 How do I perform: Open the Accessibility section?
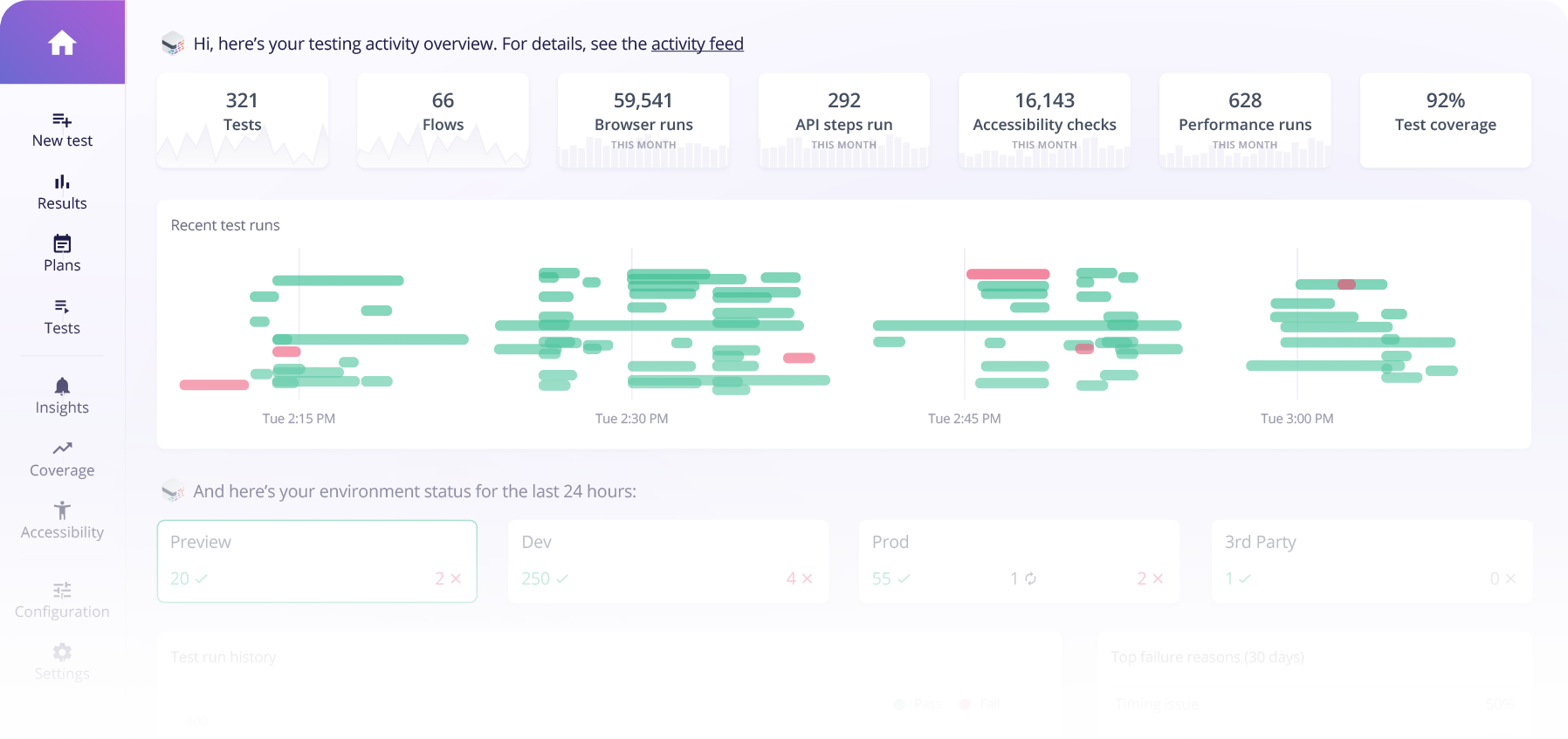pyautogui.click(x=61, y=519)
